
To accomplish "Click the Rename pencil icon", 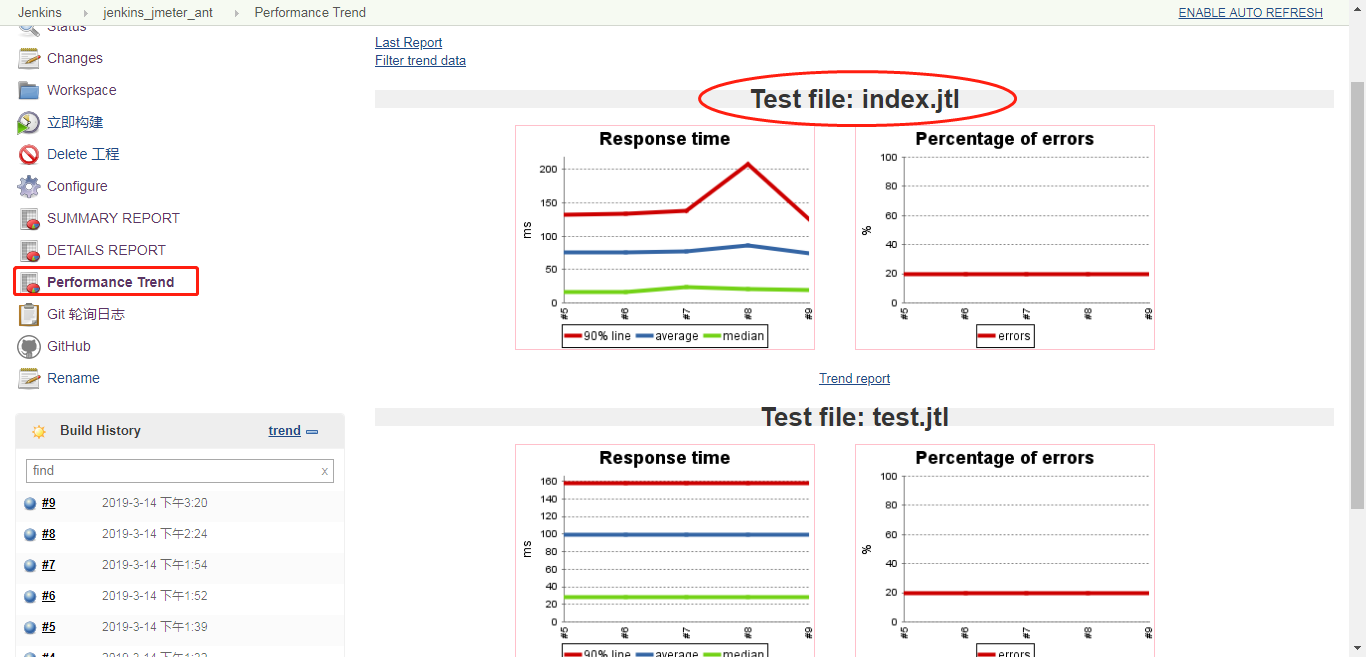I will (x=28, y=378).
